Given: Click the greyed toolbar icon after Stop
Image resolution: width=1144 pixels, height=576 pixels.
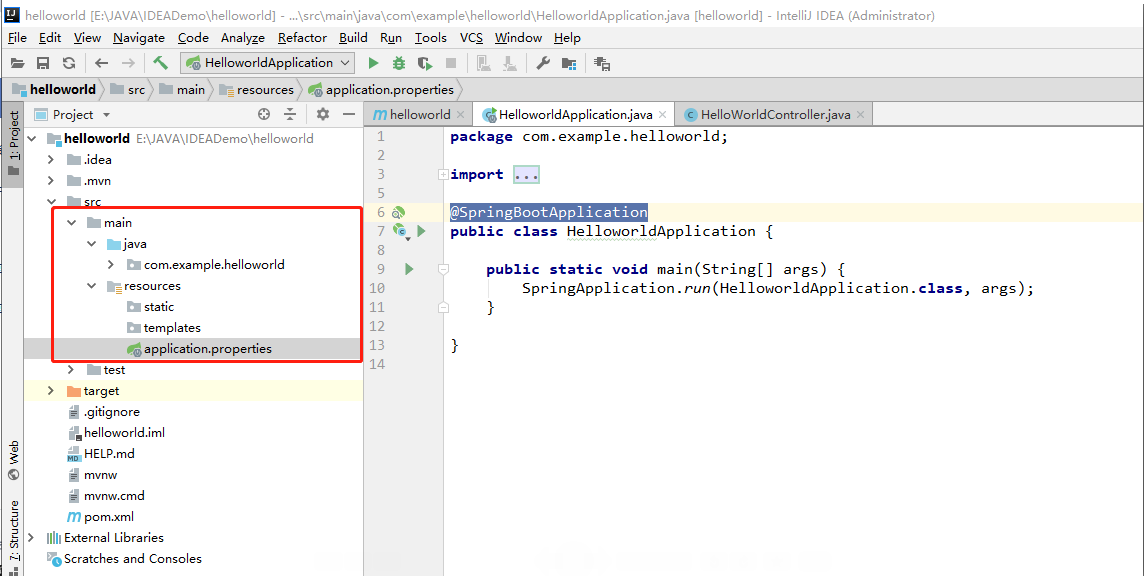Looking at the screenshot, I should point(483,64).
